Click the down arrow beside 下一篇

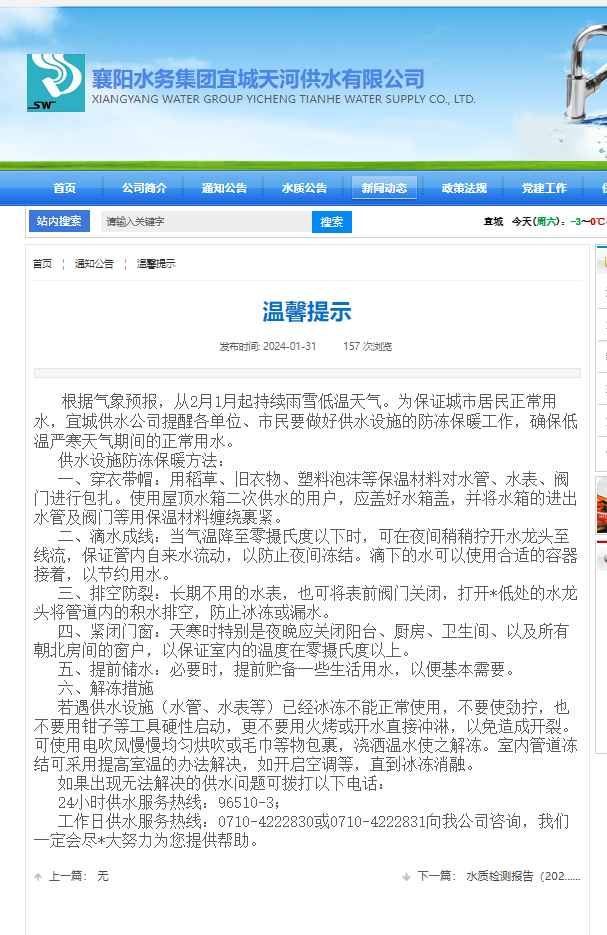(x=406, y=876)
